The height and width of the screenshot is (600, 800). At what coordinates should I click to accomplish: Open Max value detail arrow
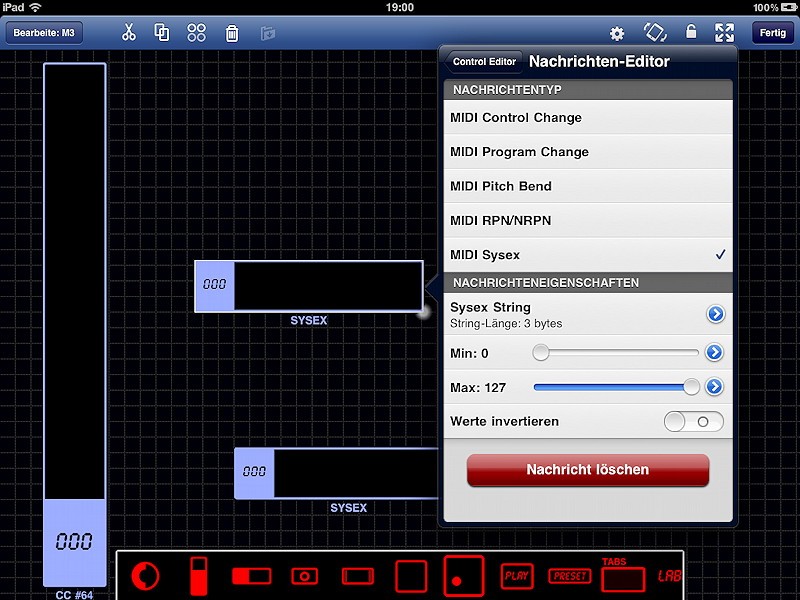click(714, 387)
